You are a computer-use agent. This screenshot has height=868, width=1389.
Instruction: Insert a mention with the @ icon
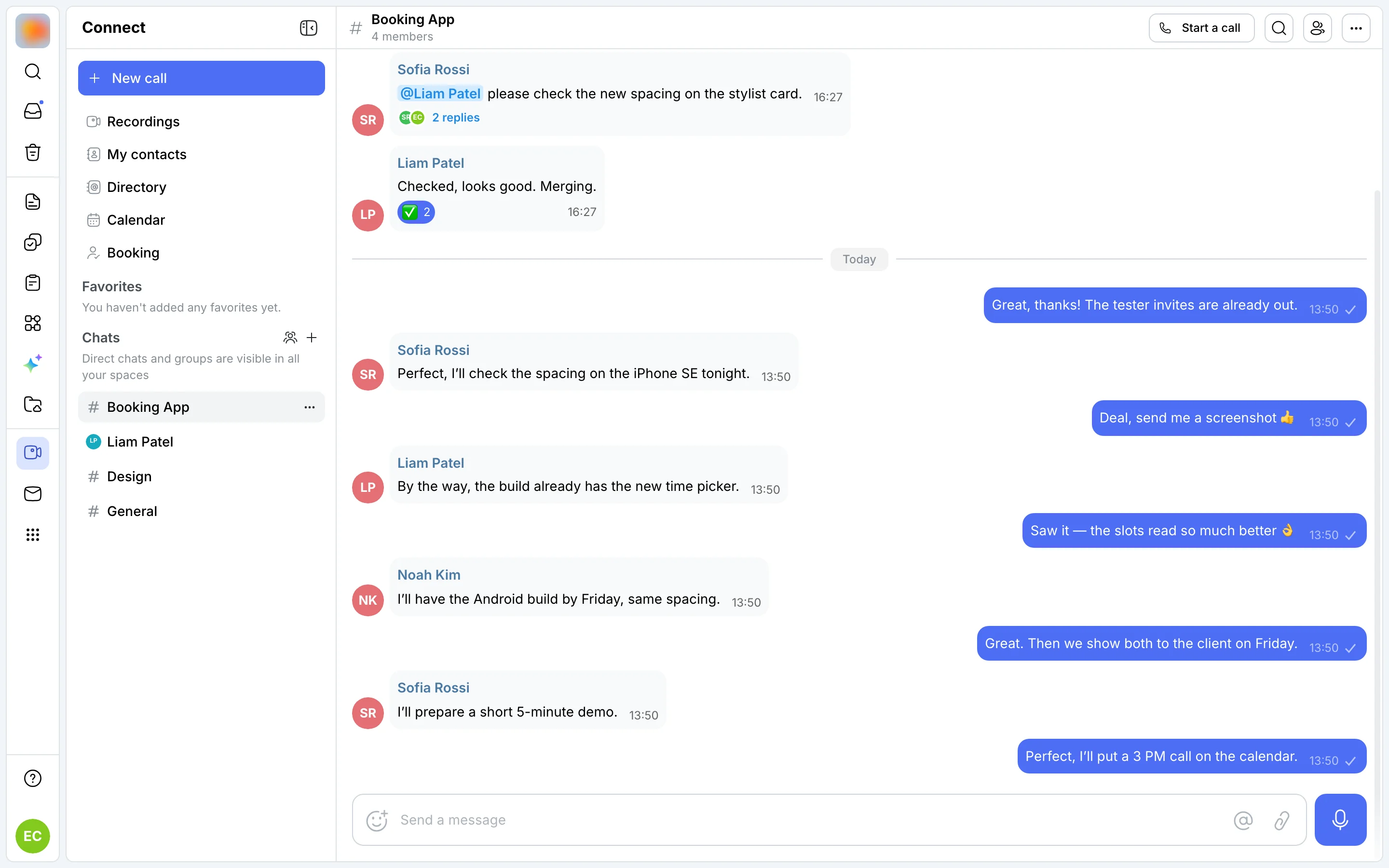click(x=1243, y=820)
